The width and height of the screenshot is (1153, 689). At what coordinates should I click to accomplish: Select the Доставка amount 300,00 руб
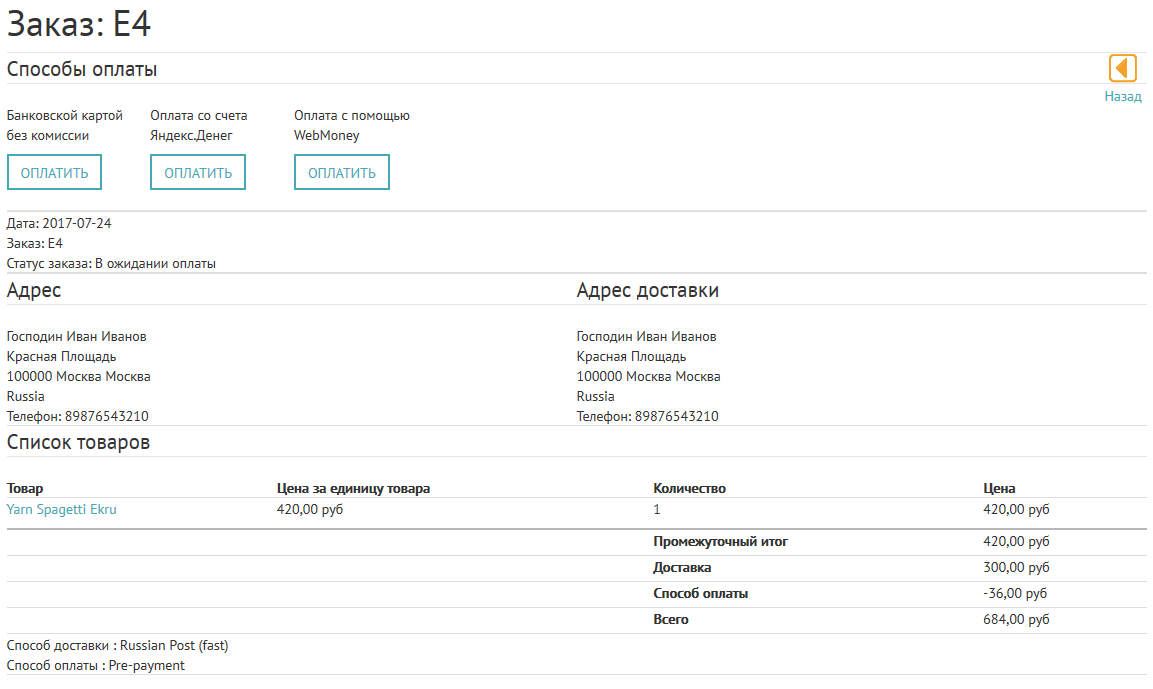1016,567
